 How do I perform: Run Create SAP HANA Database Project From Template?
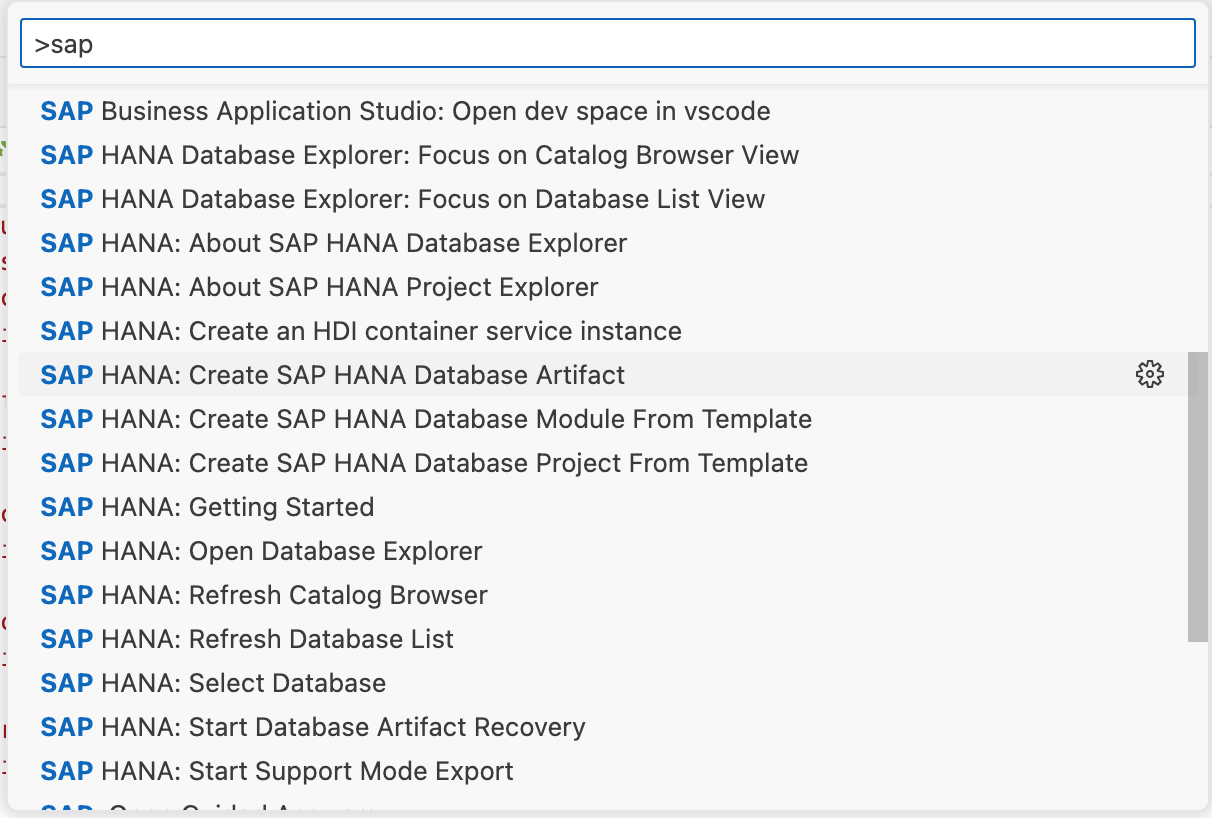pyautogui.click(x=424, y=463)
